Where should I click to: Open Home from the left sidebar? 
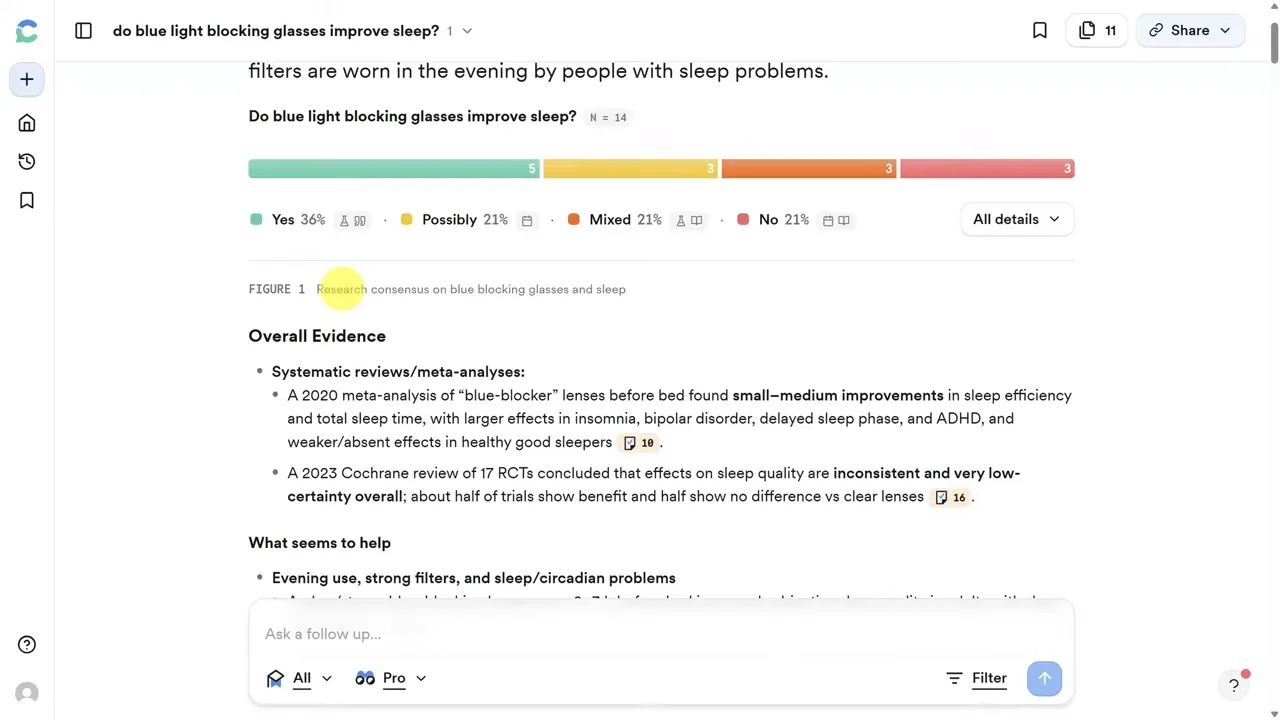(26, 122)
